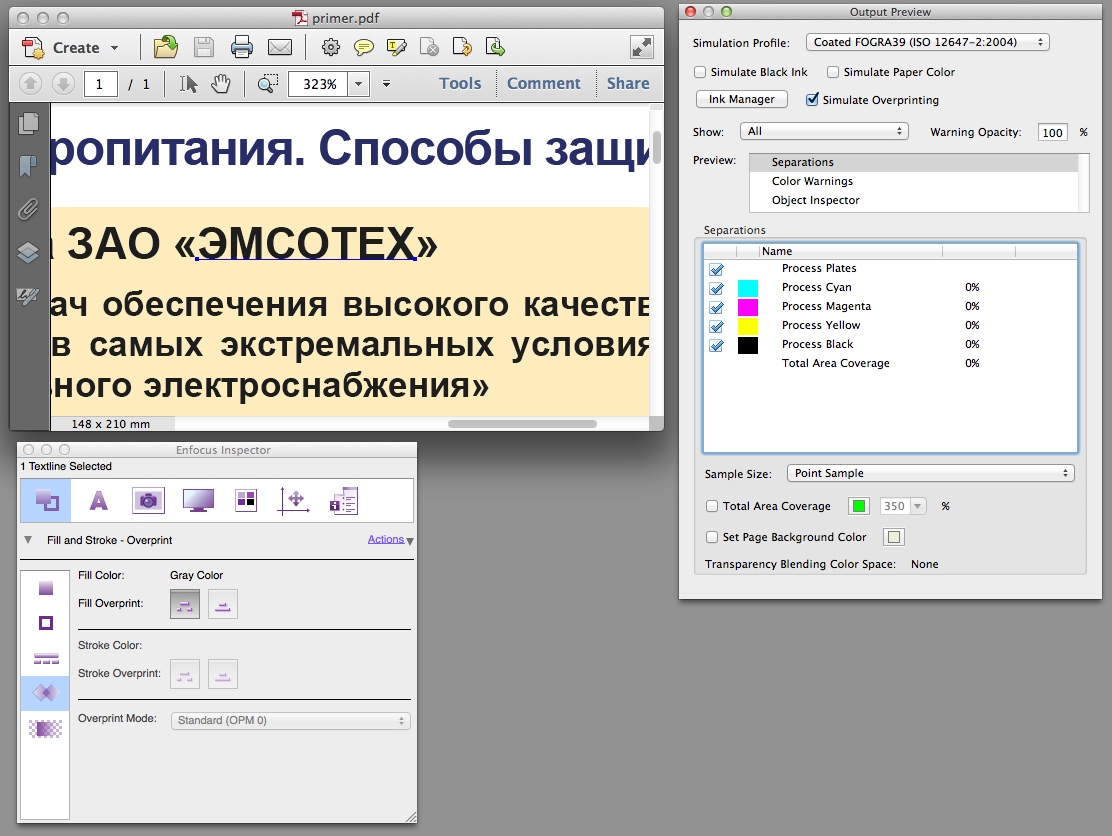1112x836 pixels.
Task: Go to previous page arrow
Action: point(30,84)
